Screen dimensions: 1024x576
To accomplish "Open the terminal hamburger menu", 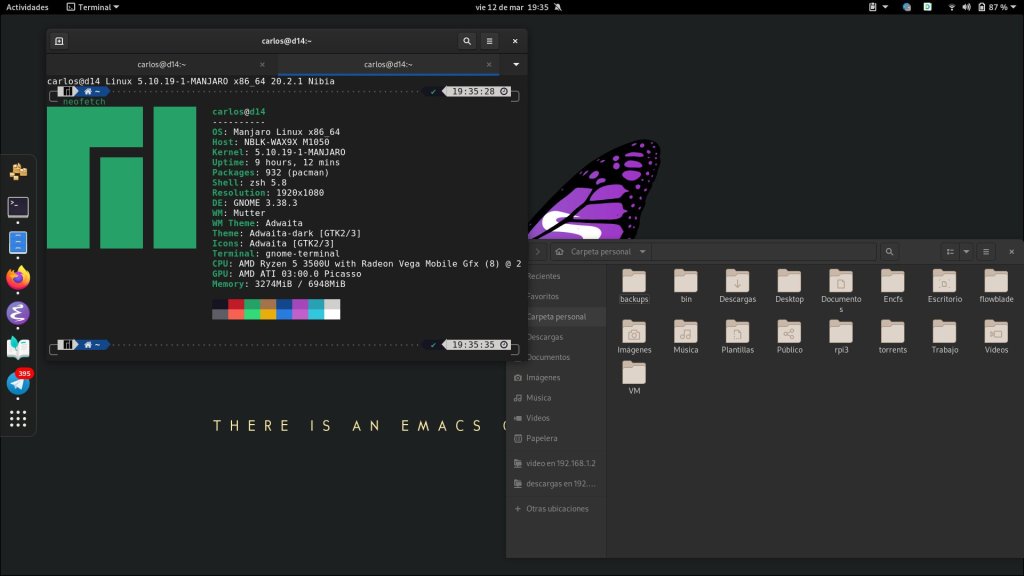I will click(490, 41).
